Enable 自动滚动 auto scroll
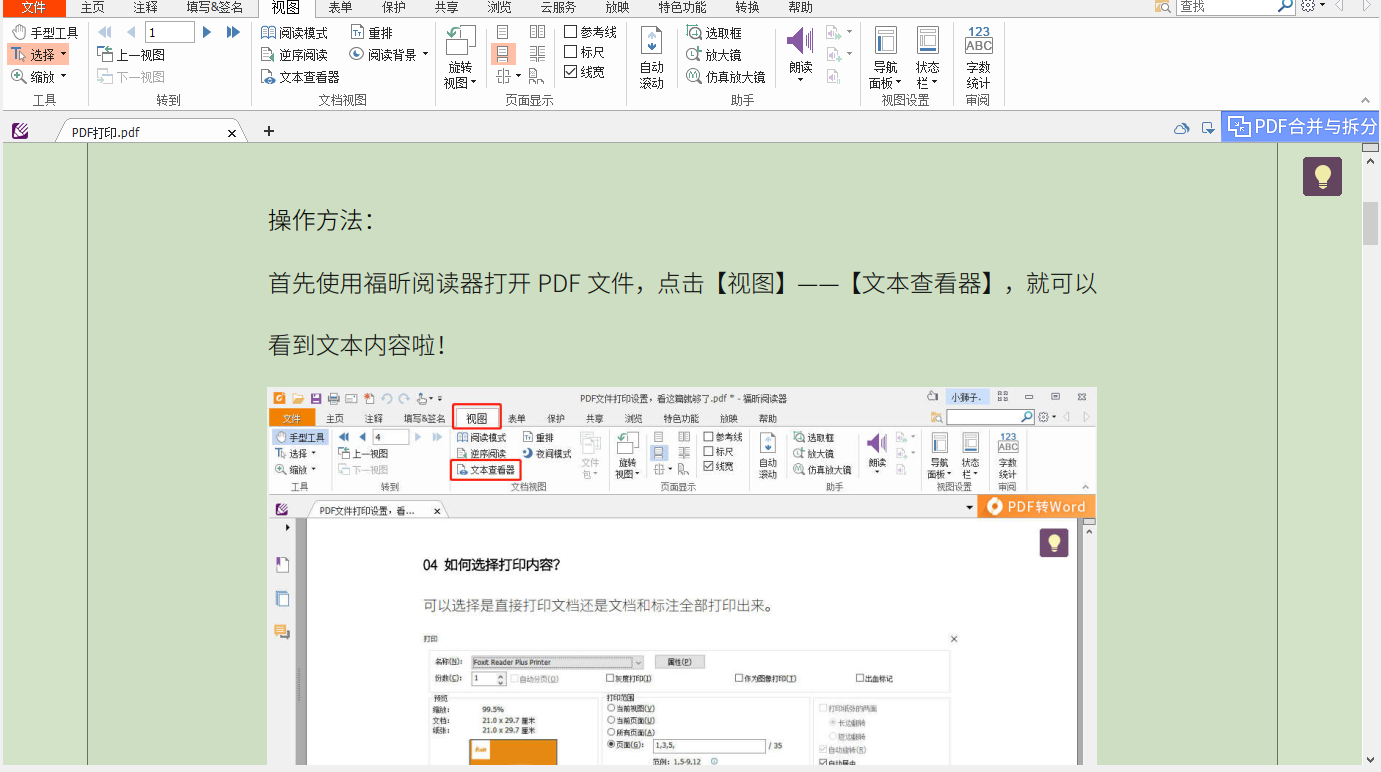 click(x=651, y=55)
